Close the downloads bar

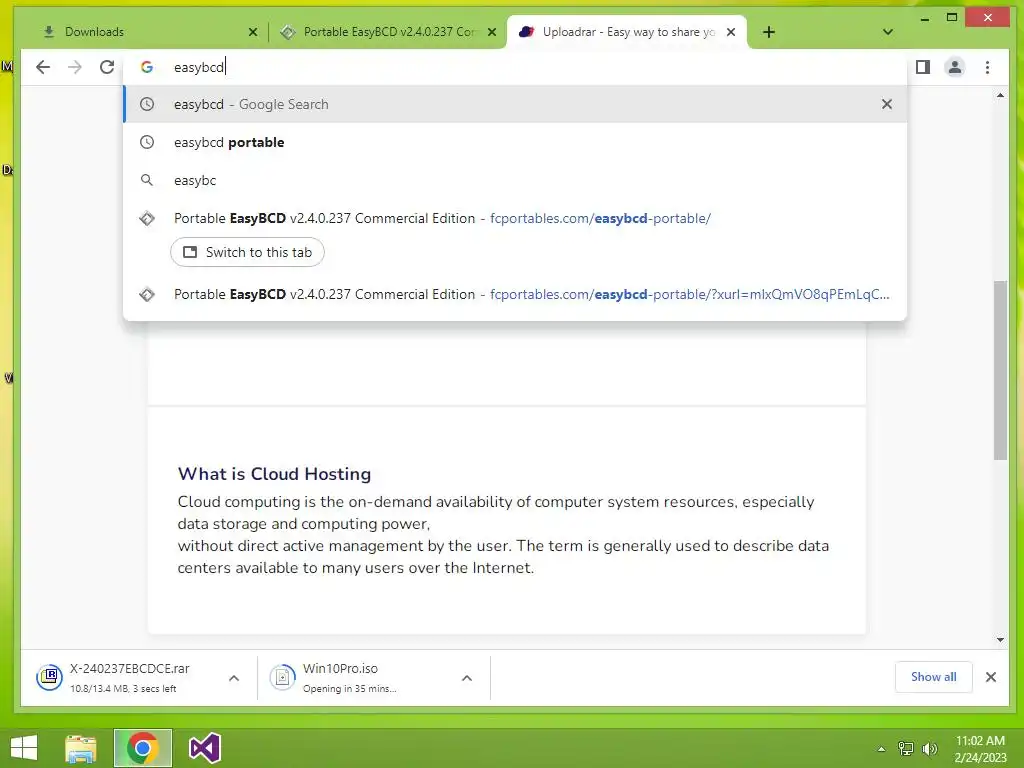(x=991, y=677)
